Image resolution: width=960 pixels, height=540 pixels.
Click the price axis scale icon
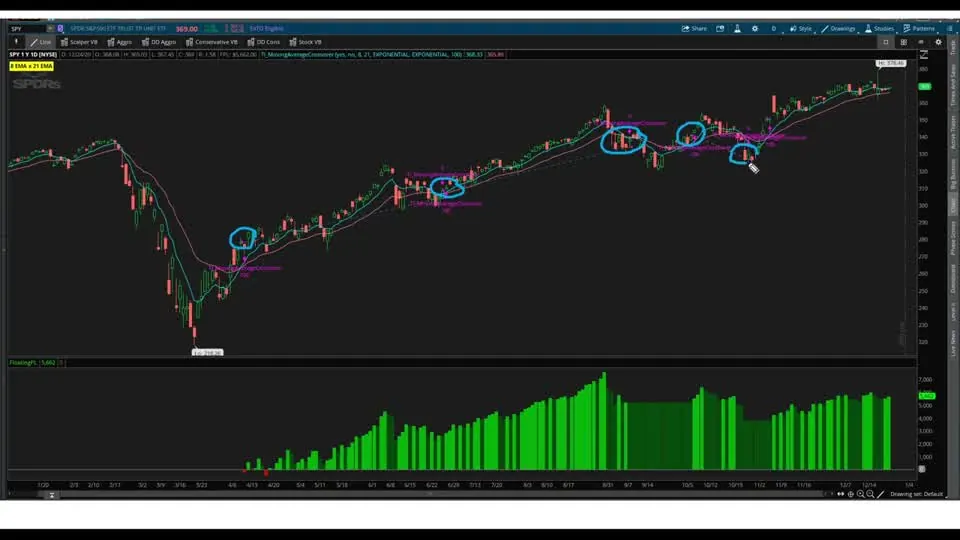[x=924, y=54]
